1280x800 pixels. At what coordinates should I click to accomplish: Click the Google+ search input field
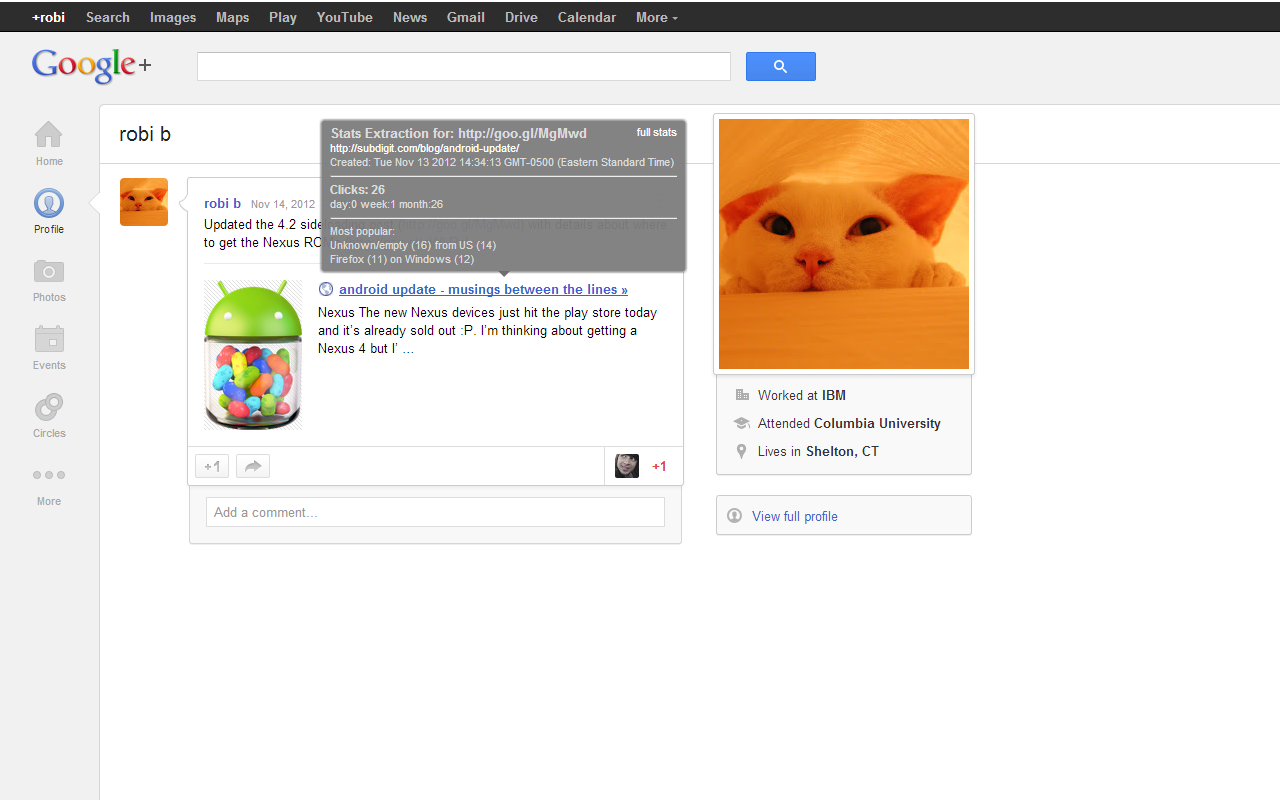[464, 67]
